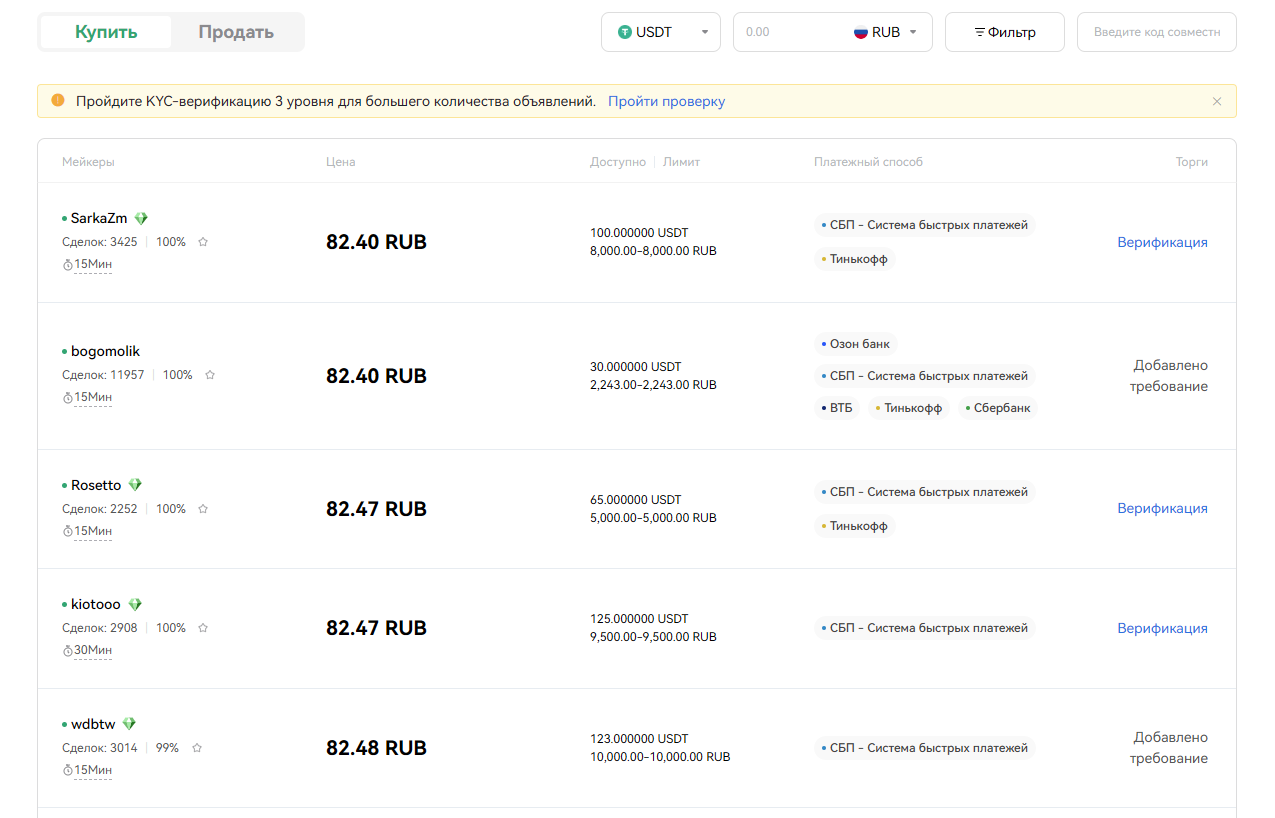
Task: Click the timer icon under kiotooo
Action: click(x=68, y=651)
